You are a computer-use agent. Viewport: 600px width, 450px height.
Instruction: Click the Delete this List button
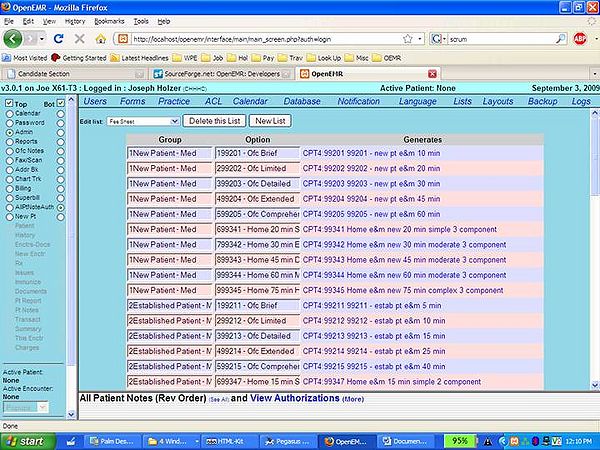tap(212, 120)
